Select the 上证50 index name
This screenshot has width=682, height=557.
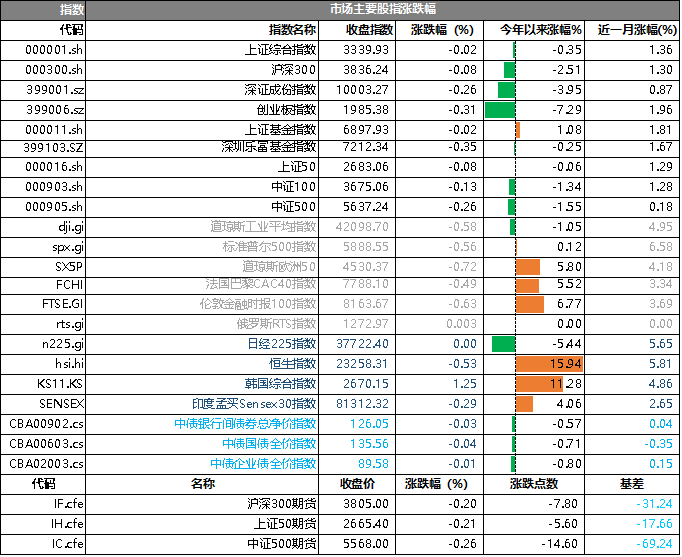(297, 167)
